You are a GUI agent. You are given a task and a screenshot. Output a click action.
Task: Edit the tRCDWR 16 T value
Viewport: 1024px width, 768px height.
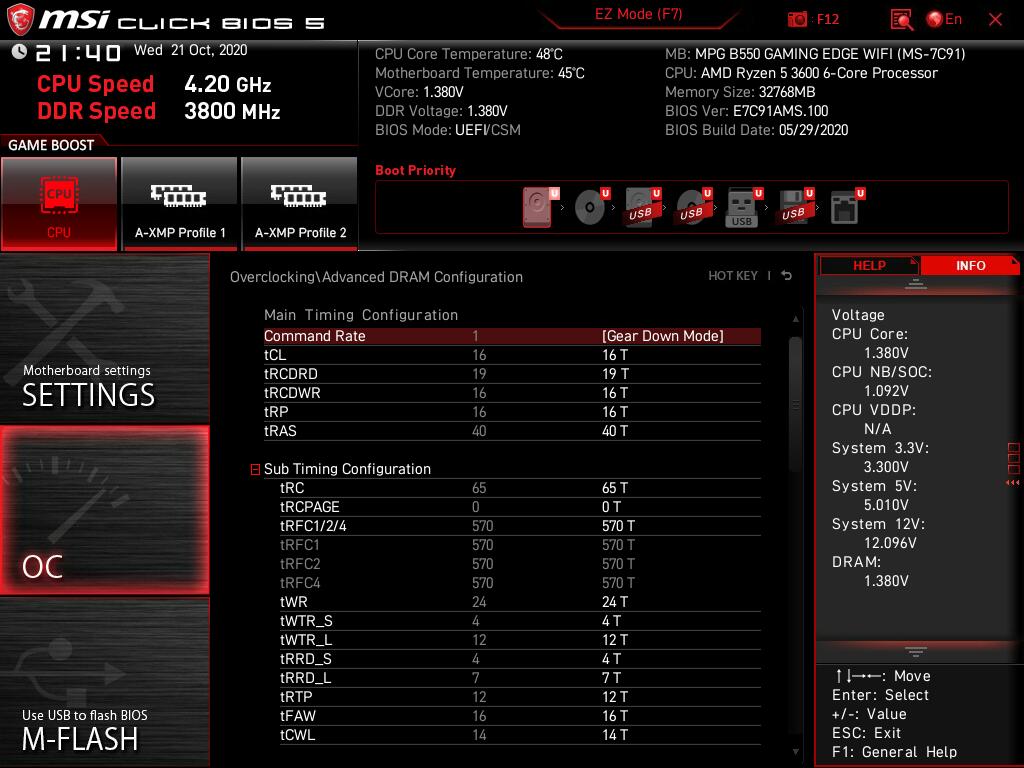pos(615,392)
